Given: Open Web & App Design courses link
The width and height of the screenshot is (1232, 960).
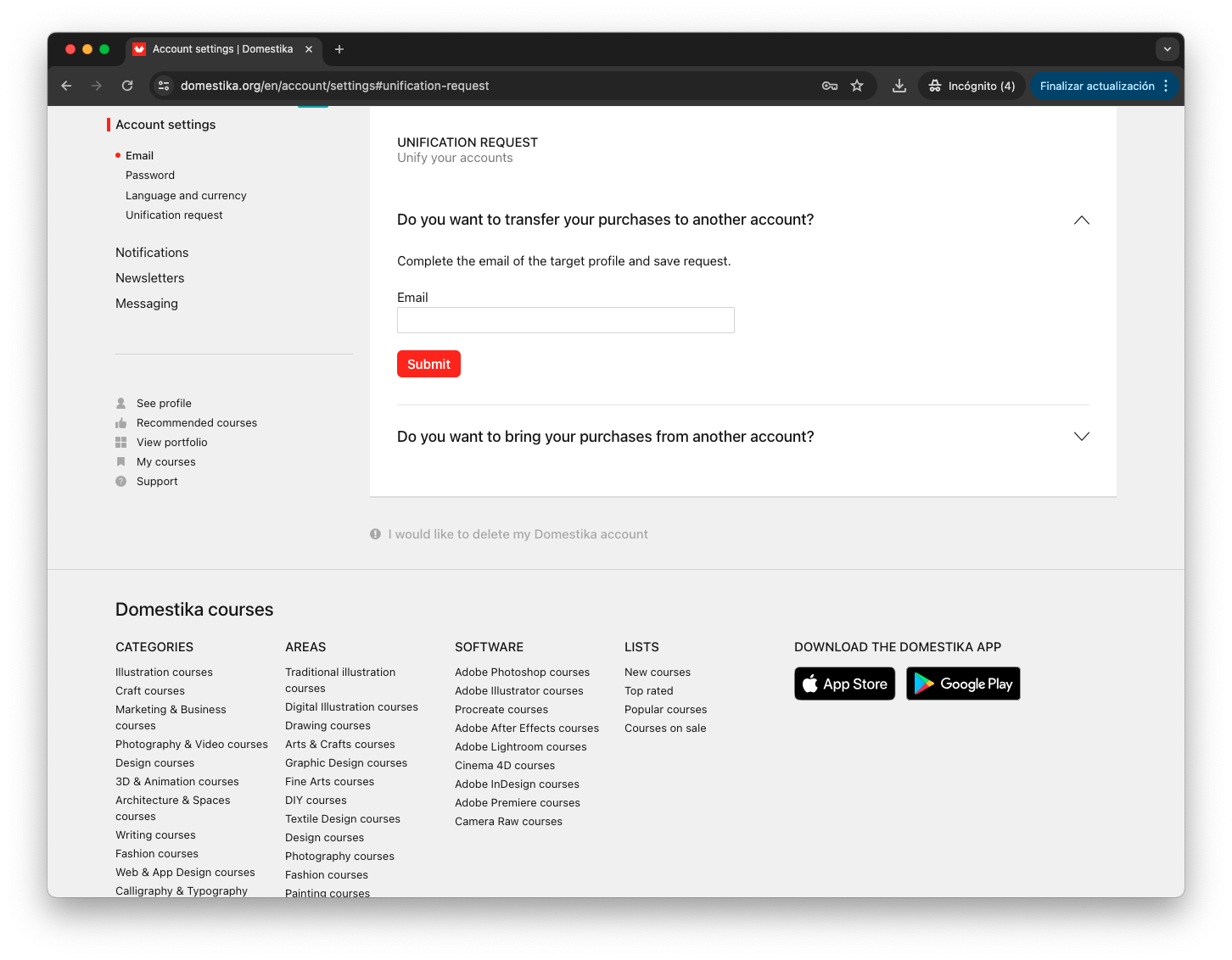Looking at the screenshot, I should coord(185,873).
